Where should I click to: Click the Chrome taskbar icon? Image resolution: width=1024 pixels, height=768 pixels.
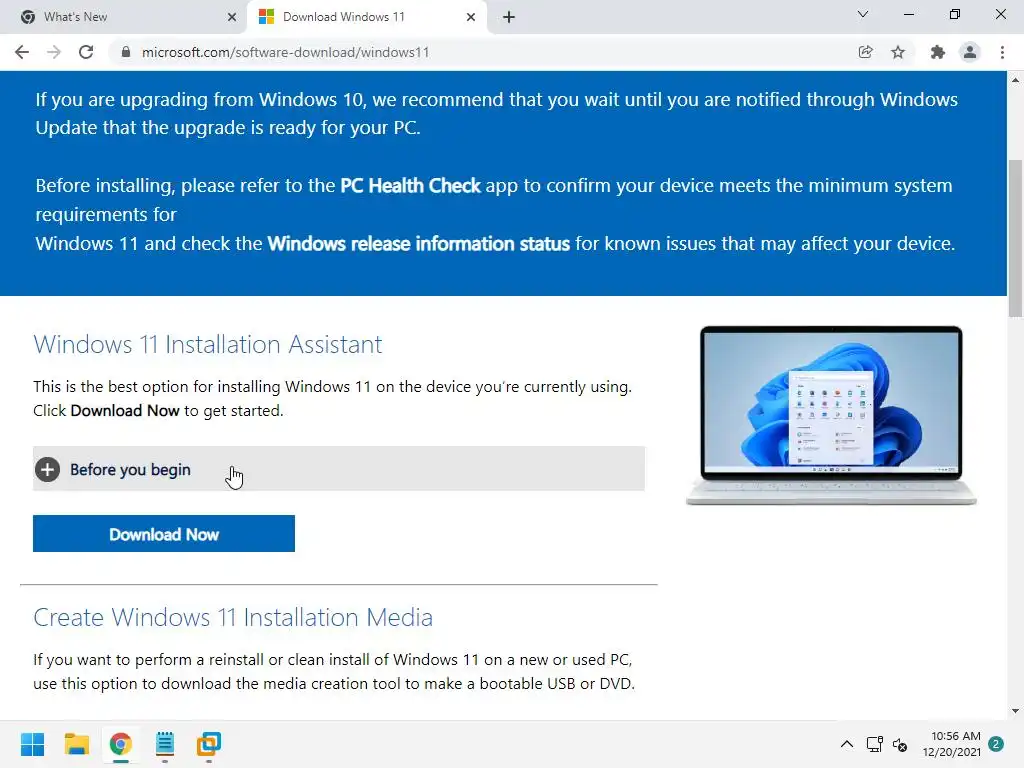click(x=121, y=744)
